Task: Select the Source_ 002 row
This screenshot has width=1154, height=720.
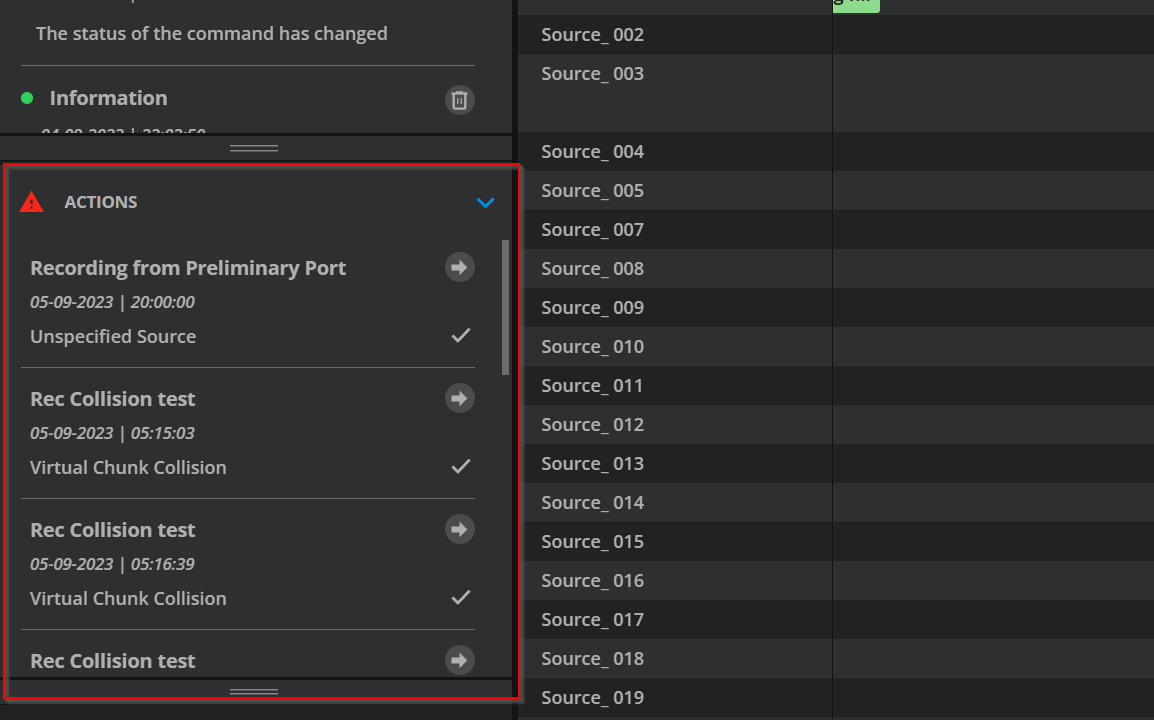Action: [x=592, y=35]
